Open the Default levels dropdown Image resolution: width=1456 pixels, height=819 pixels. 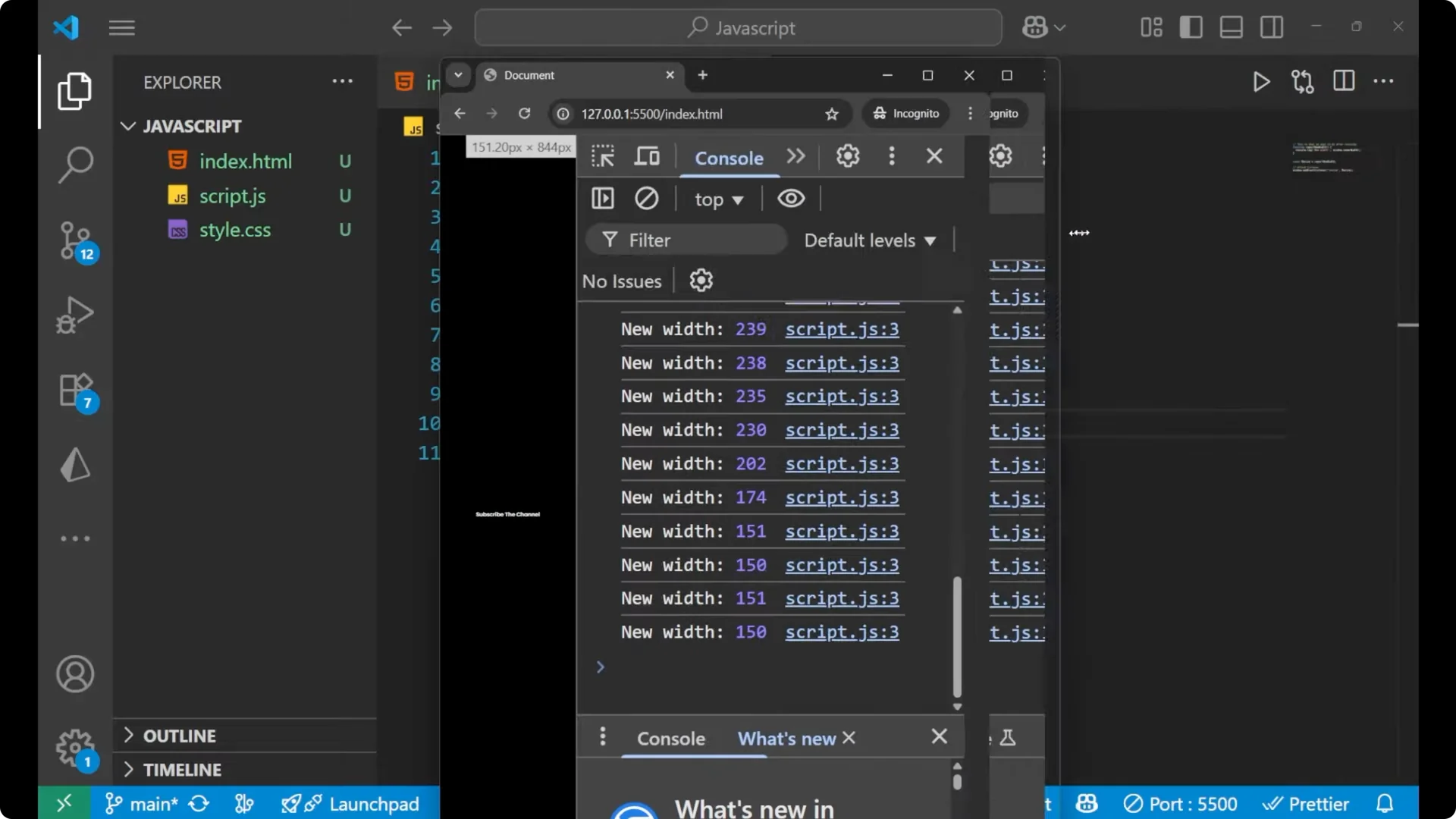pos(869,240)
